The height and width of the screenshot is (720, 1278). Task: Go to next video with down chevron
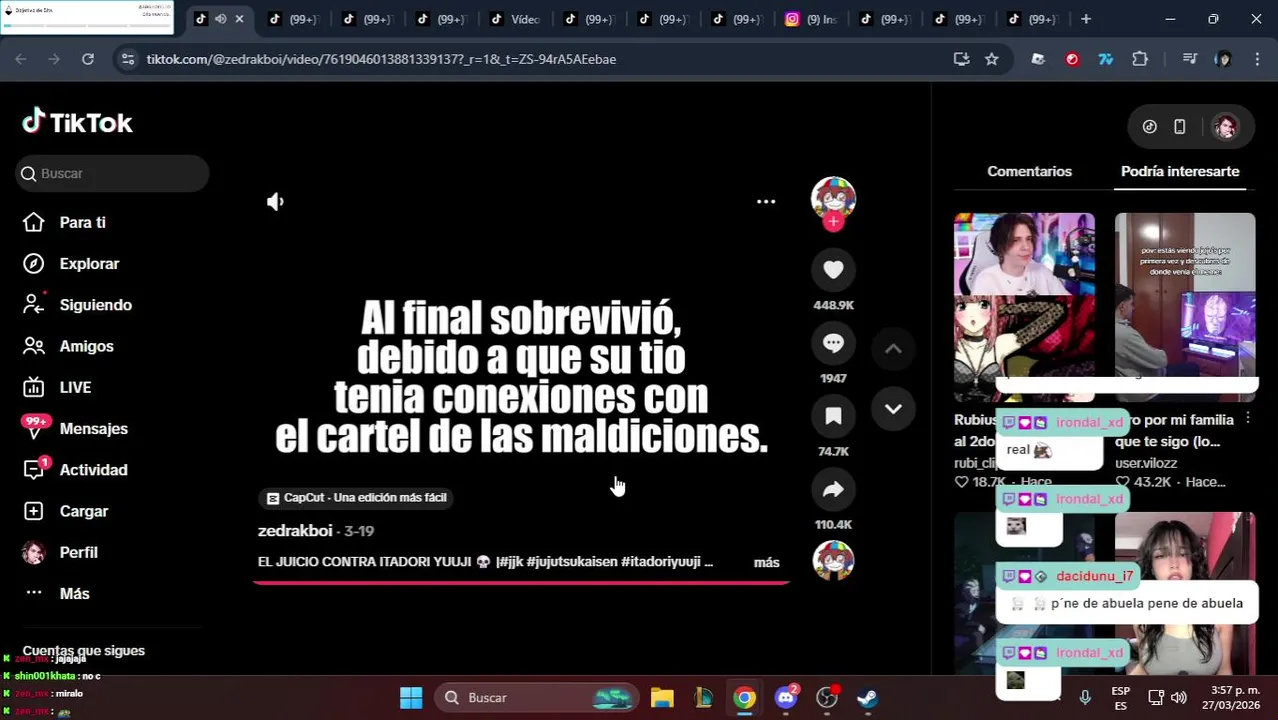pos(893,409)
